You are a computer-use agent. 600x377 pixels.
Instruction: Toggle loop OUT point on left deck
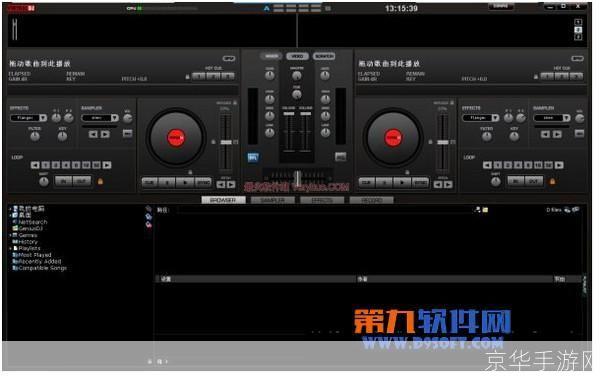[x=82, y=181]
